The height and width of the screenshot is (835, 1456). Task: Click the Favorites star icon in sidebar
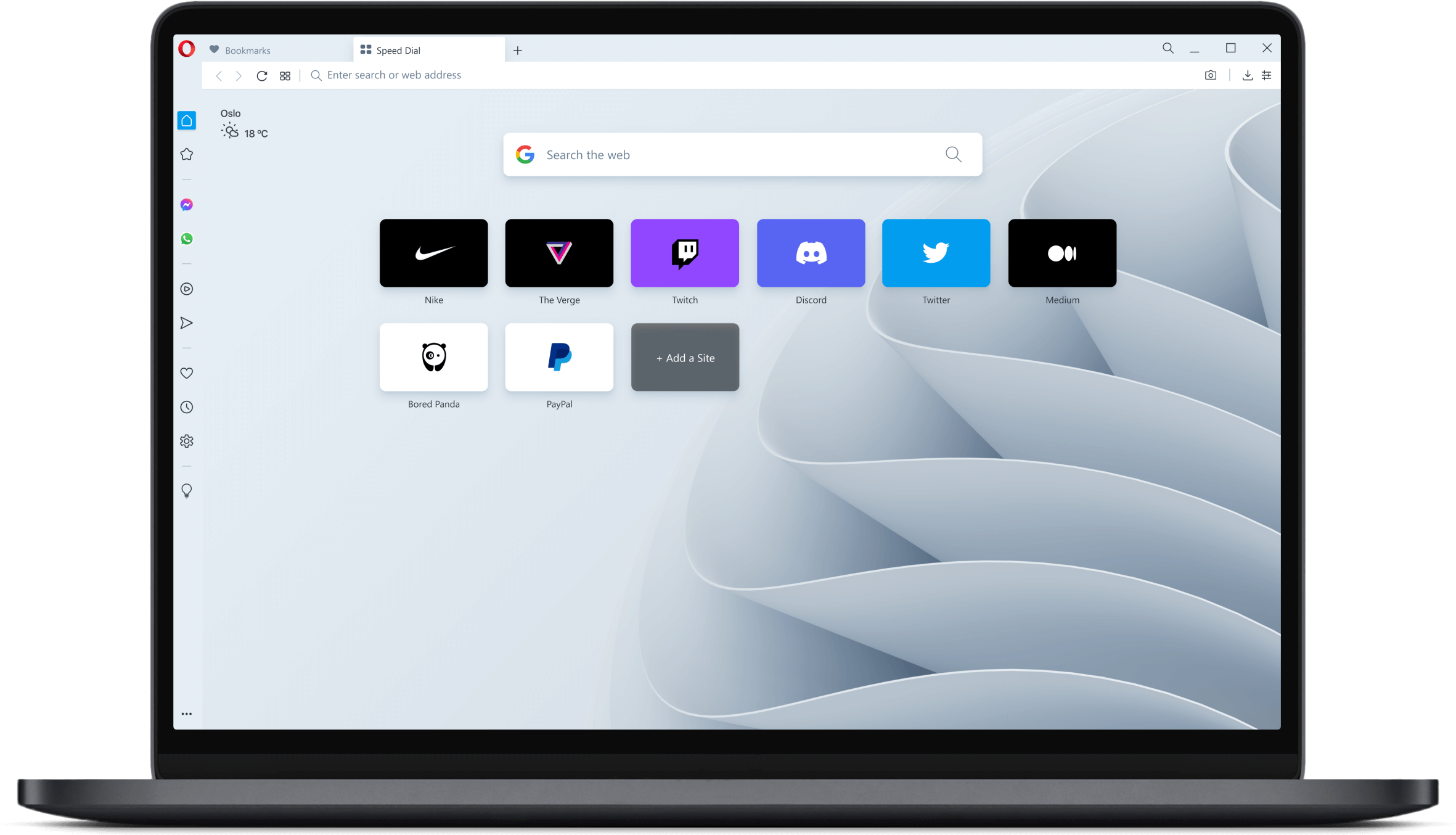coord(187,154)
